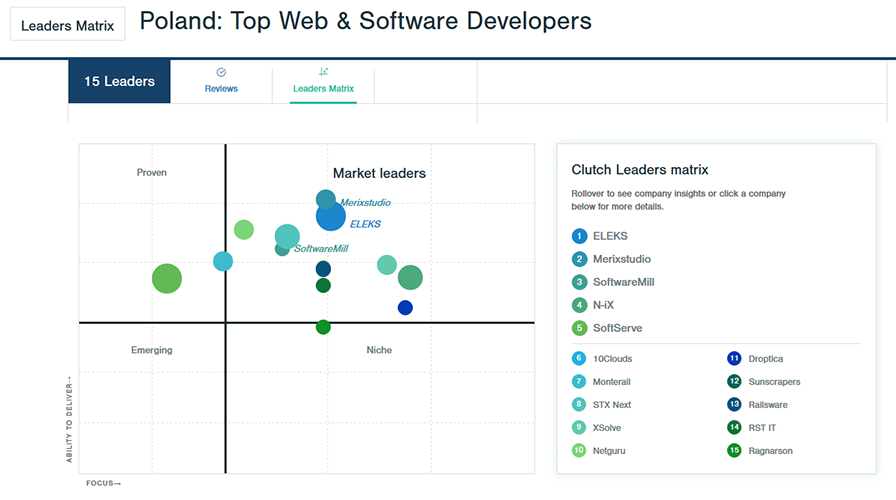Click the Leaders Matrix chart icon

(323, 71)
